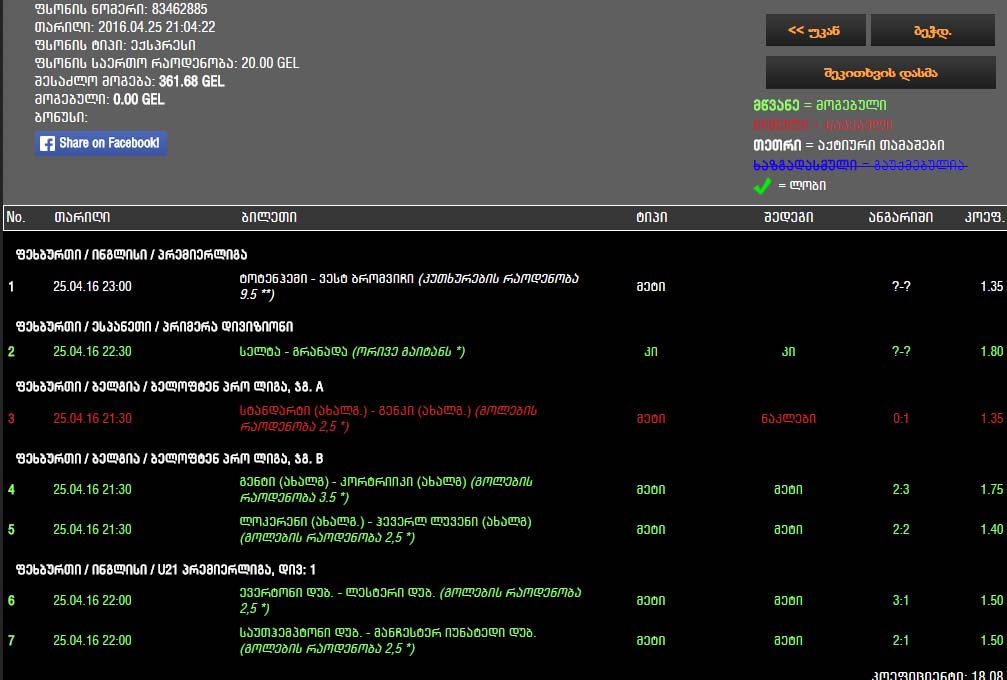The height and width of the screenshot is (680, 1007).
Task: Click the green checkmark legend icon
Action: pos(762,185)
